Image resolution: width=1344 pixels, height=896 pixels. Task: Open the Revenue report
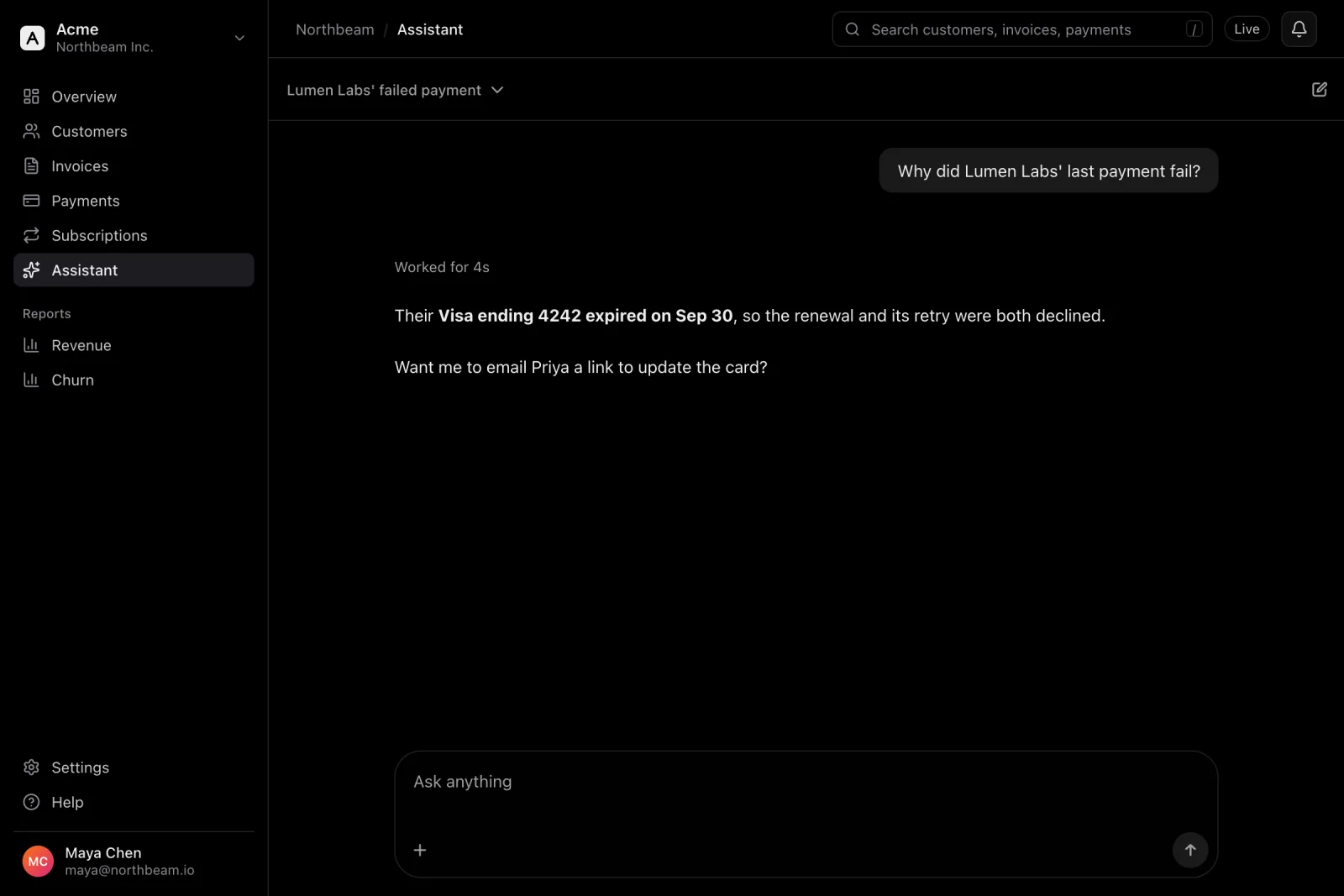pos(134,345)
